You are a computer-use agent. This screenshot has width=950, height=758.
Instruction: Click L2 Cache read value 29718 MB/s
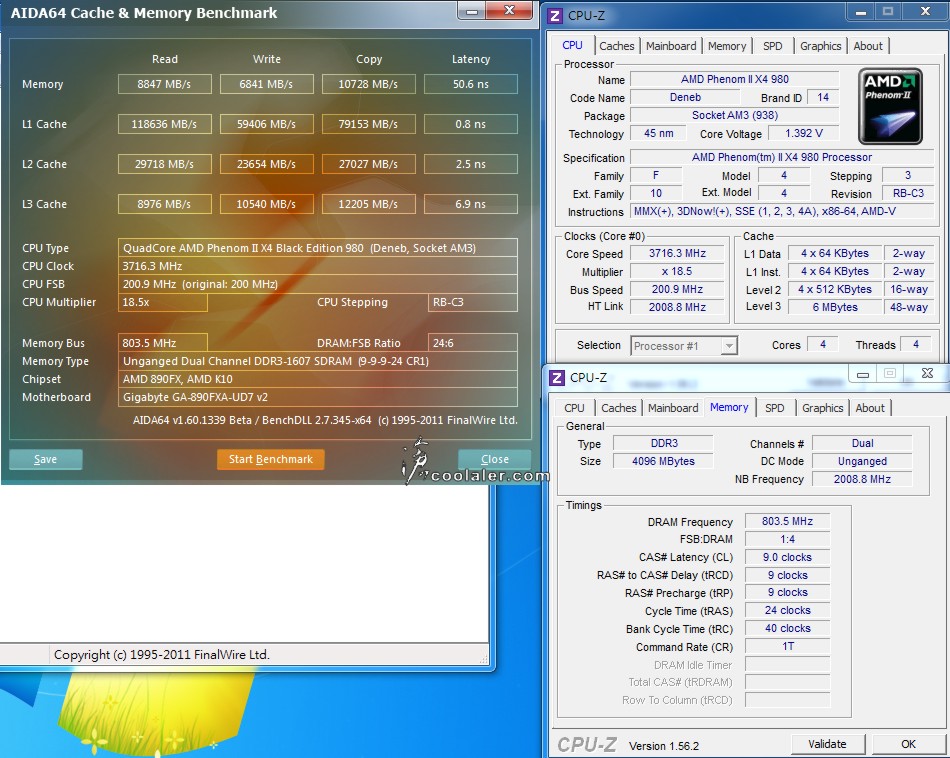pos(164,164)
